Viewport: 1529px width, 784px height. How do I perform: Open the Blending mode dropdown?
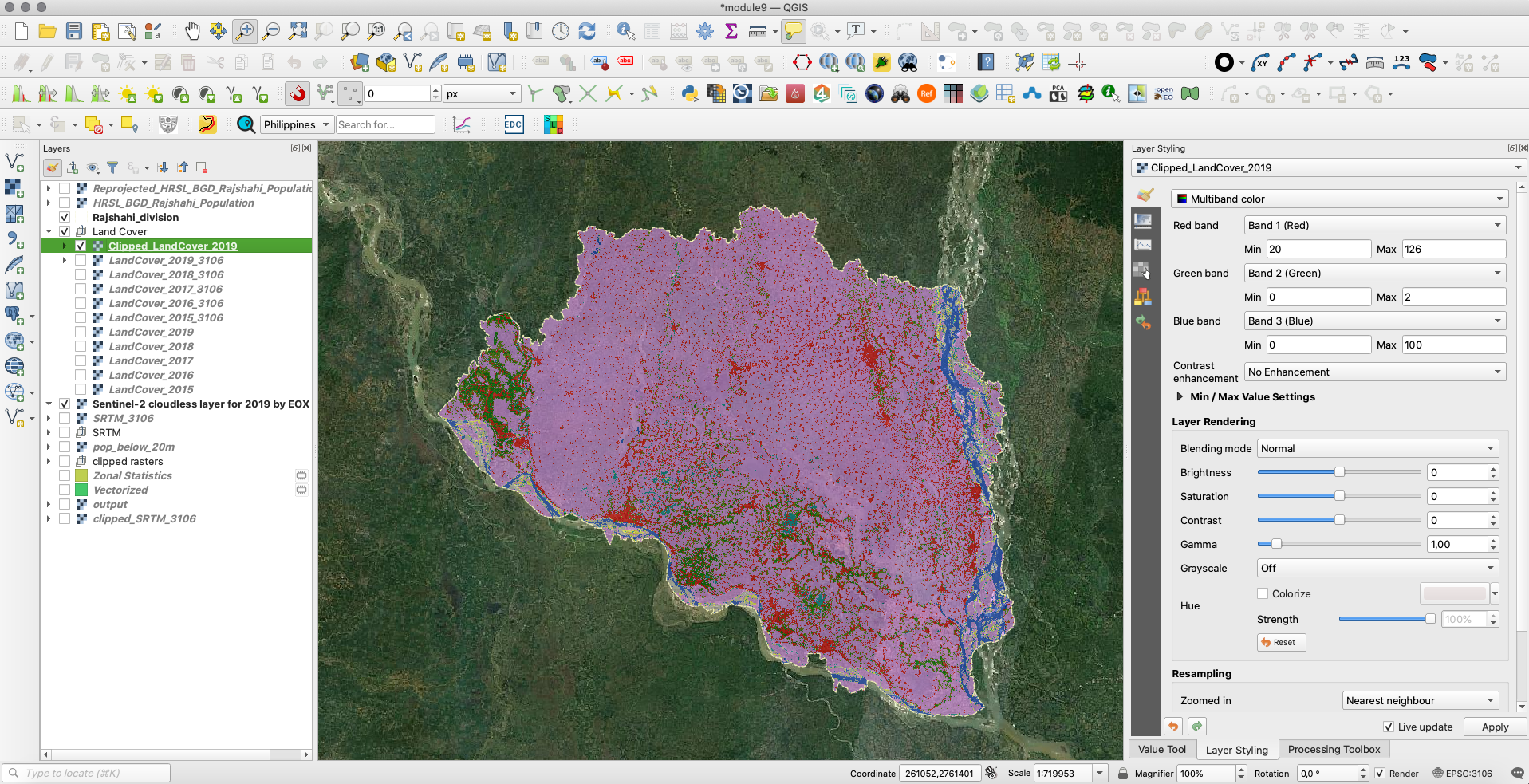1378,448
